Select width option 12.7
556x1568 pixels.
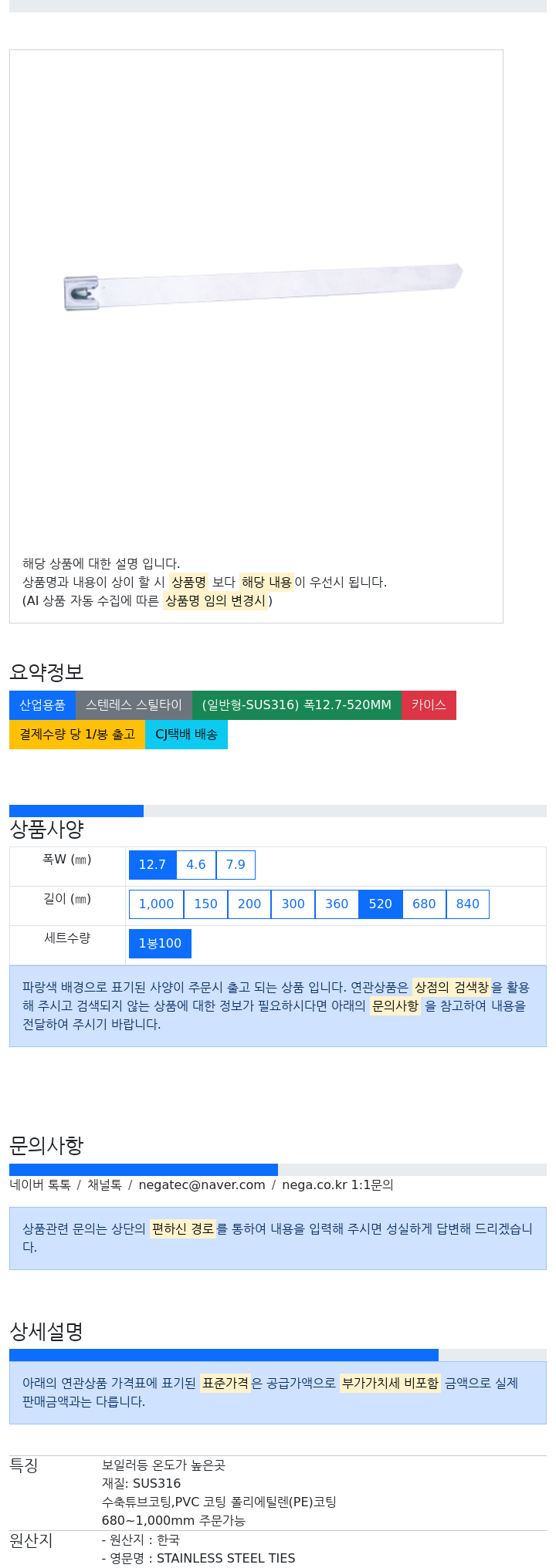click(152, 864)
